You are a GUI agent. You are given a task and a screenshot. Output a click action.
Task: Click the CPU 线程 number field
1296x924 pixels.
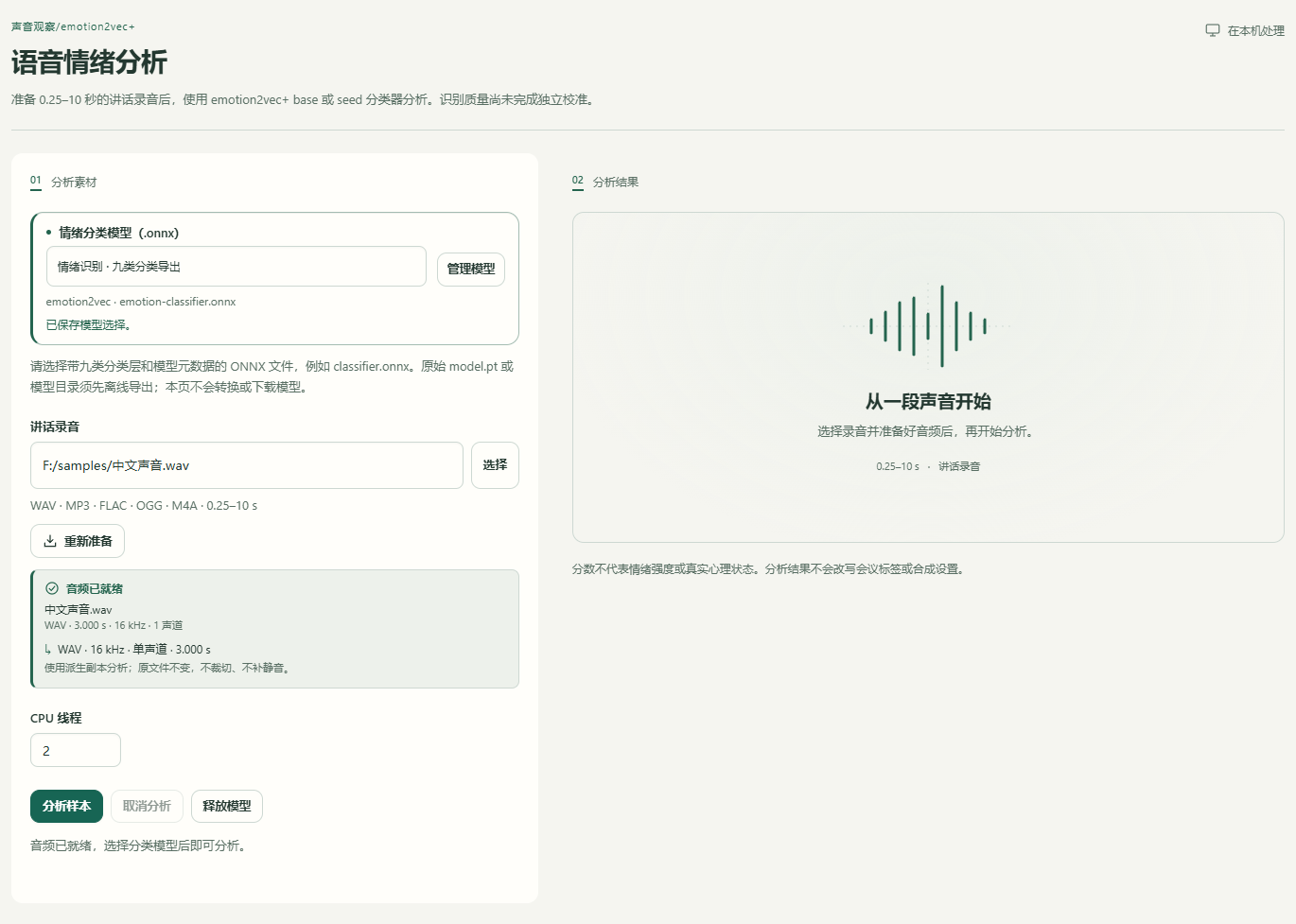(76, 750)
